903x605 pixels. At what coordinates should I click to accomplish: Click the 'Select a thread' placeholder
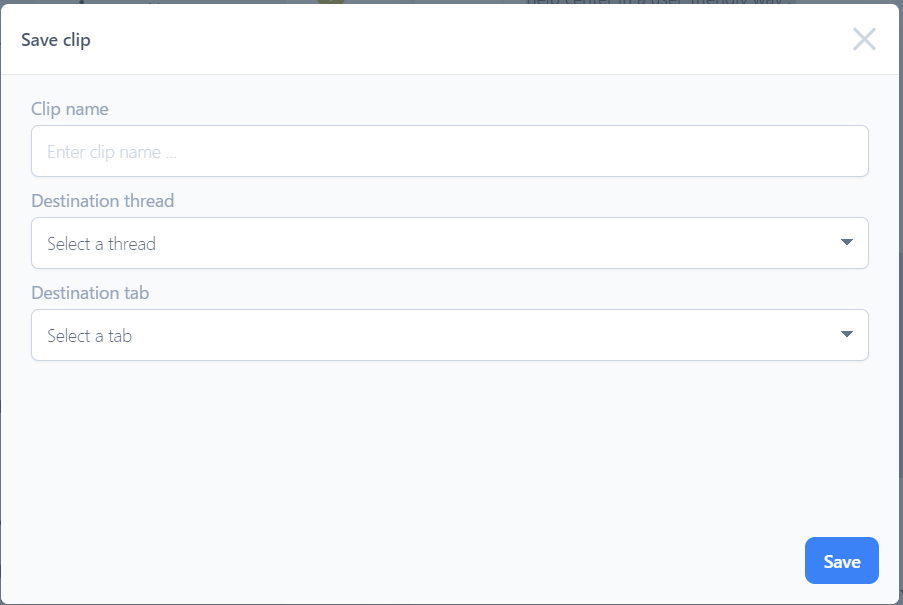tap(101, 244)
